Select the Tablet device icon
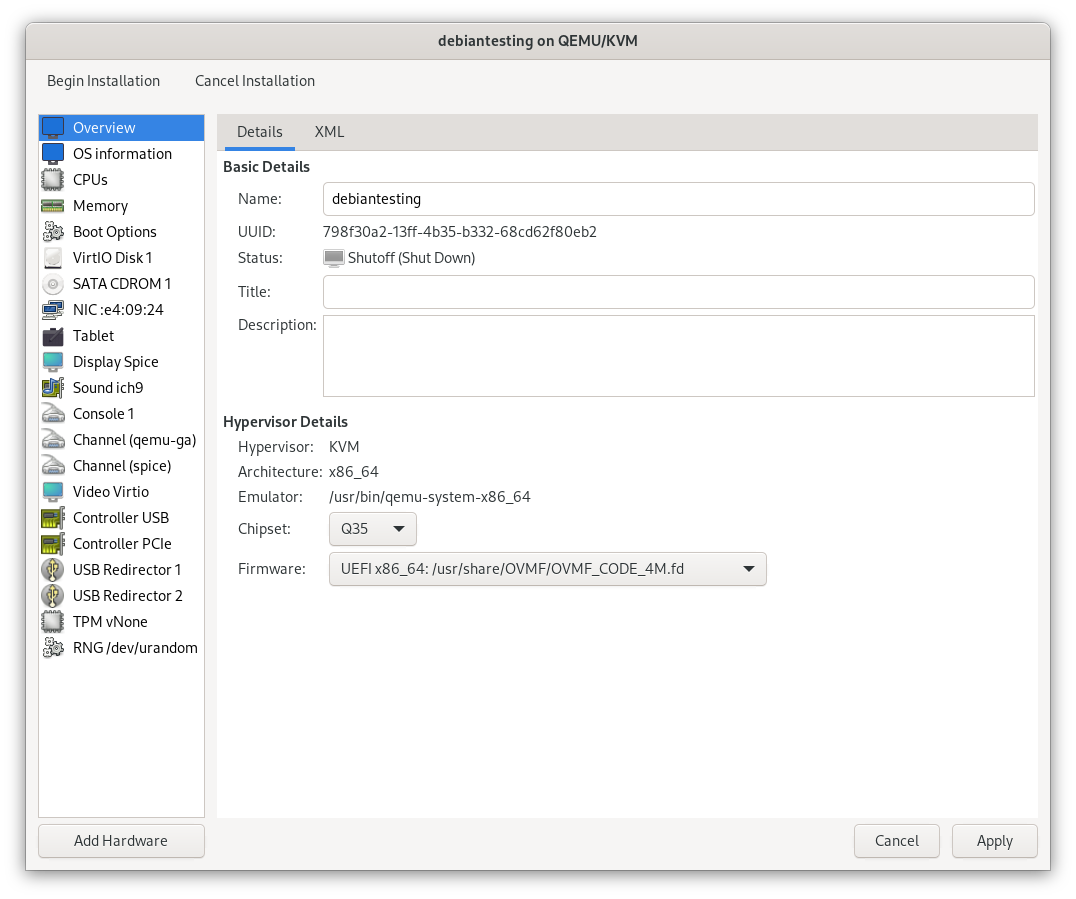 [53, 336]
